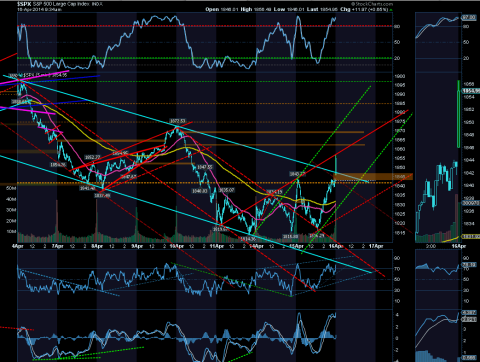
Task: Click the 90 level on lower RSI axis
Action: click(x=397, y=258)
